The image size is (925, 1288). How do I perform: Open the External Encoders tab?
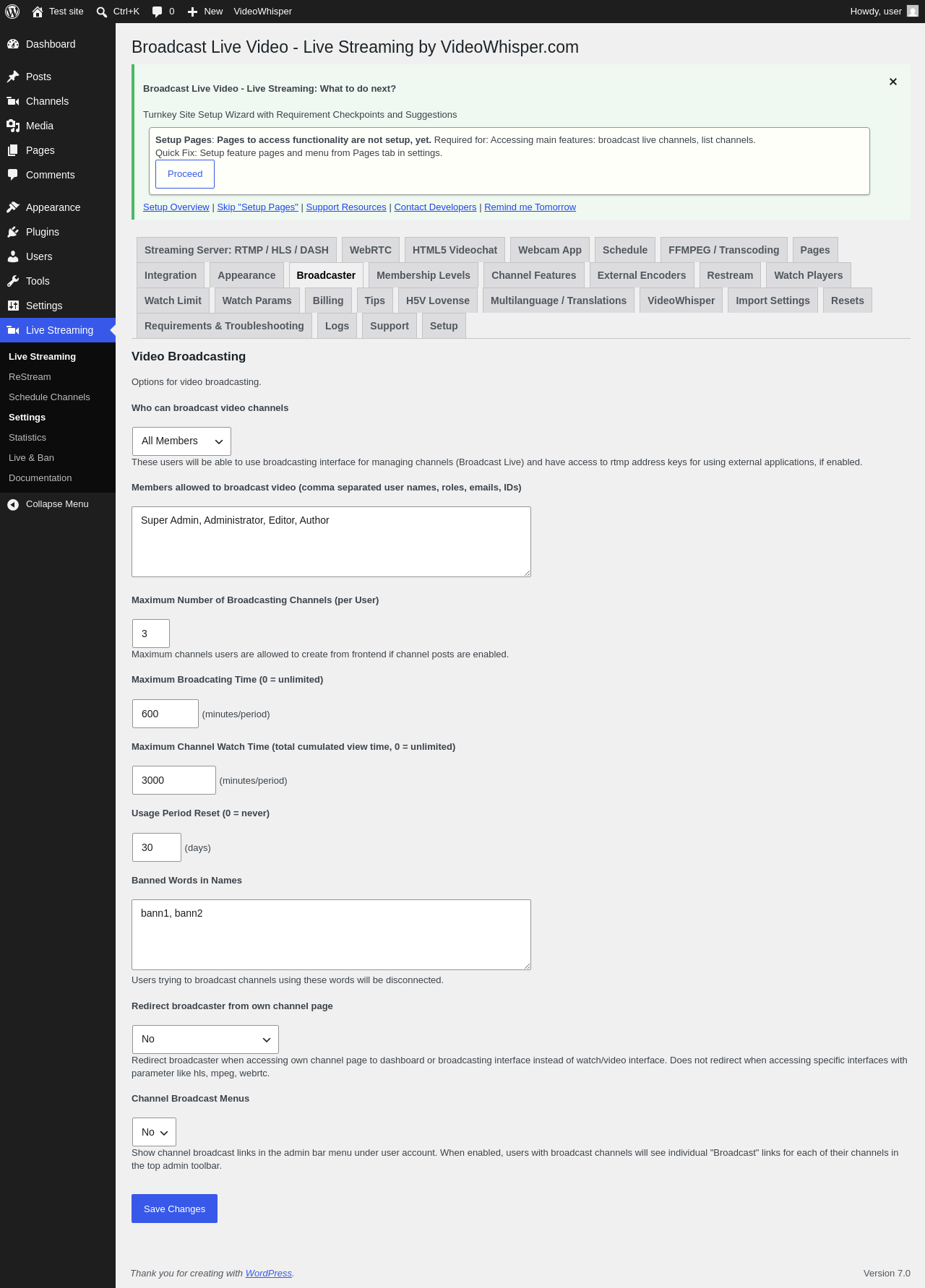pos(642,275)
